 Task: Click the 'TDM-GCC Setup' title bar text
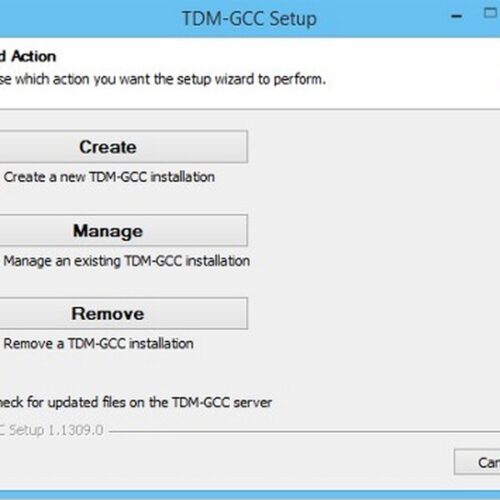pyautogui.click(x=249, y=19)
